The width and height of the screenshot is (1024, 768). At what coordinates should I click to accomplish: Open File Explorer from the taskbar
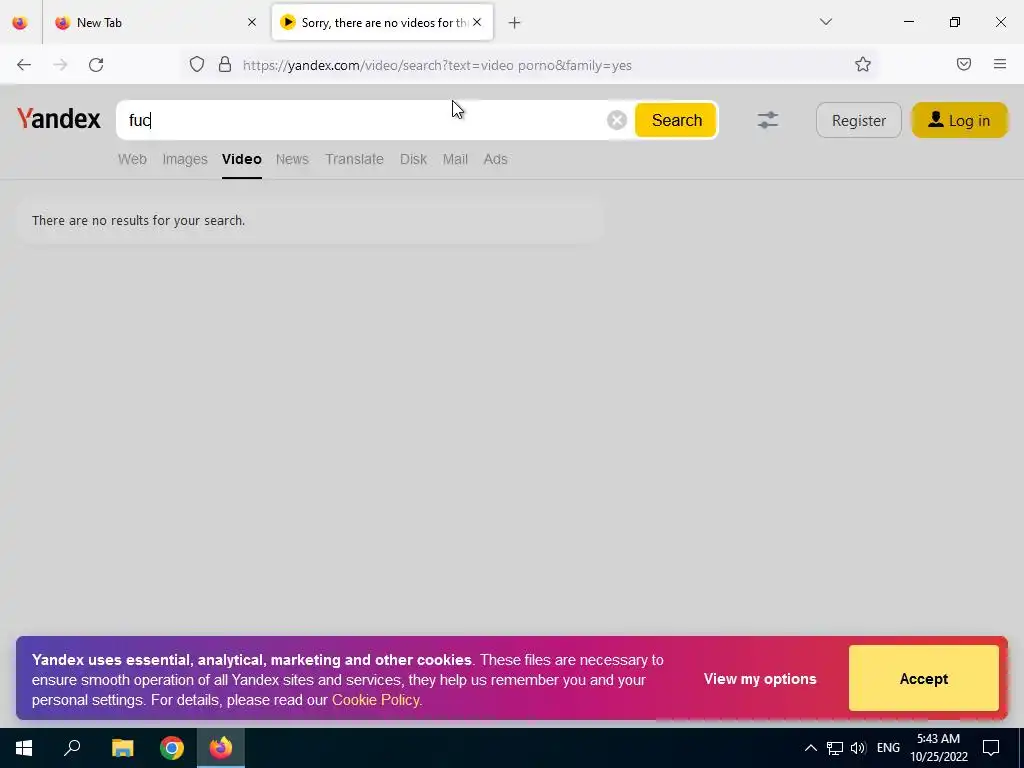coord(122,748)
